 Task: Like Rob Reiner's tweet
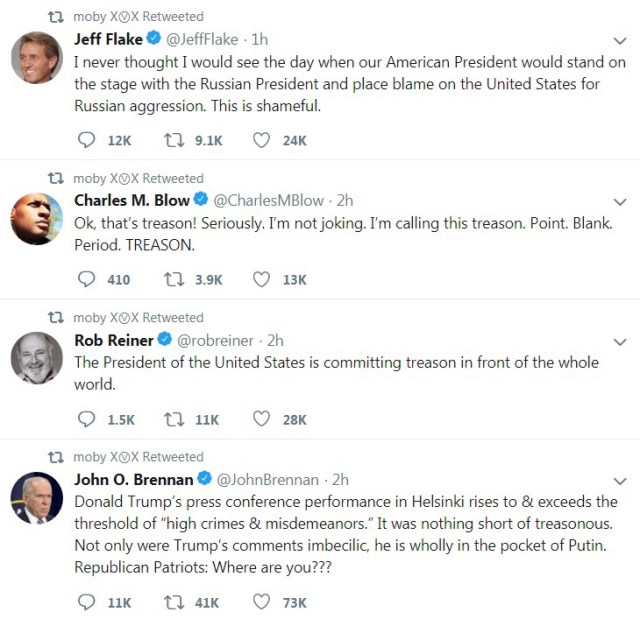point(262,419)
